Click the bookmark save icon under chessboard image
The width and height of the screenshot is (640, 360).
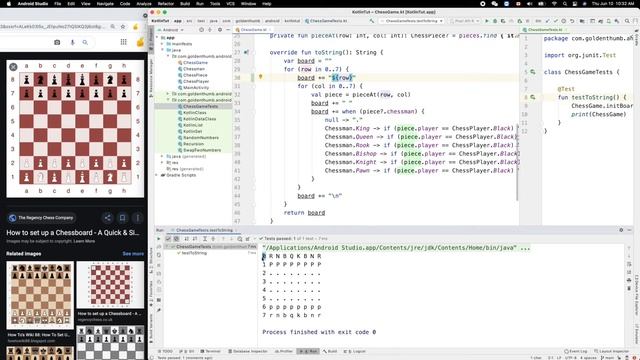pos(122,218)
